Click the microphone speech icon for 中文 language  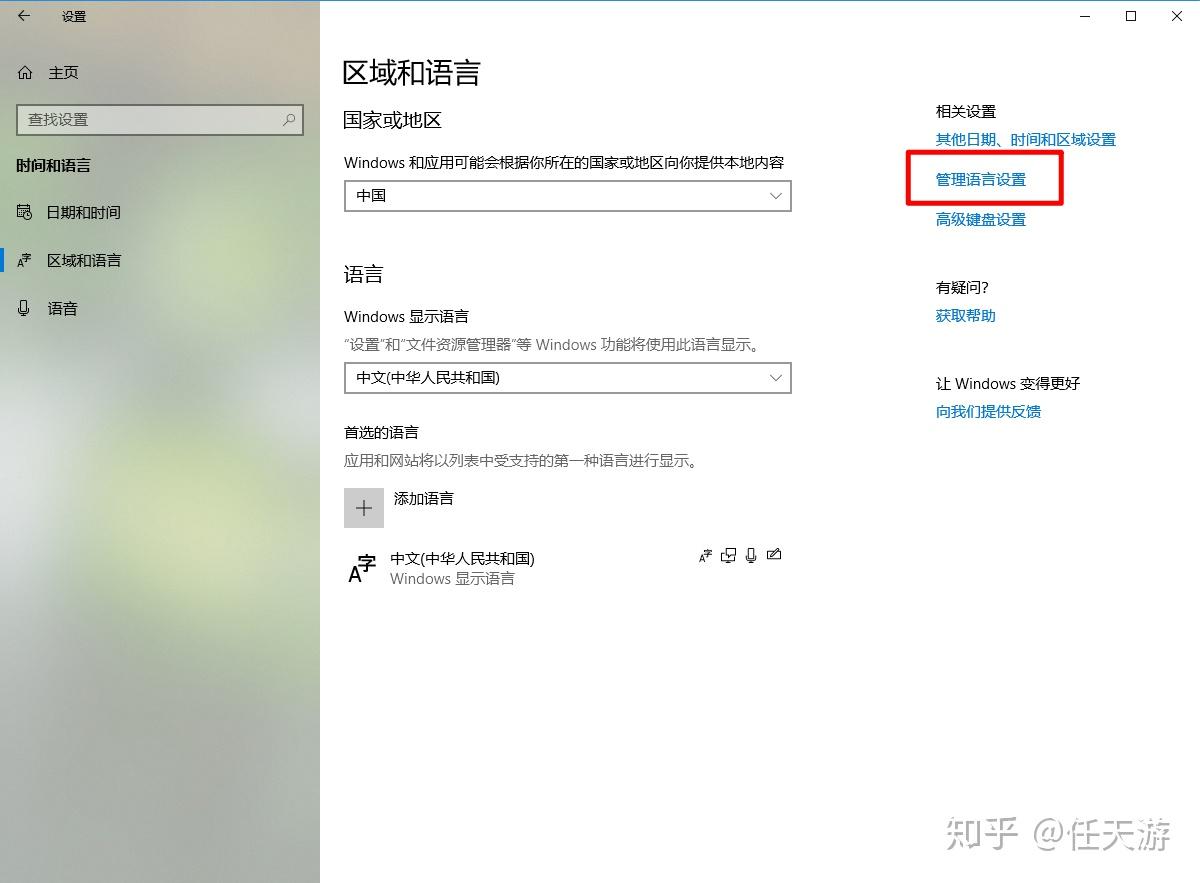(751, 555)
